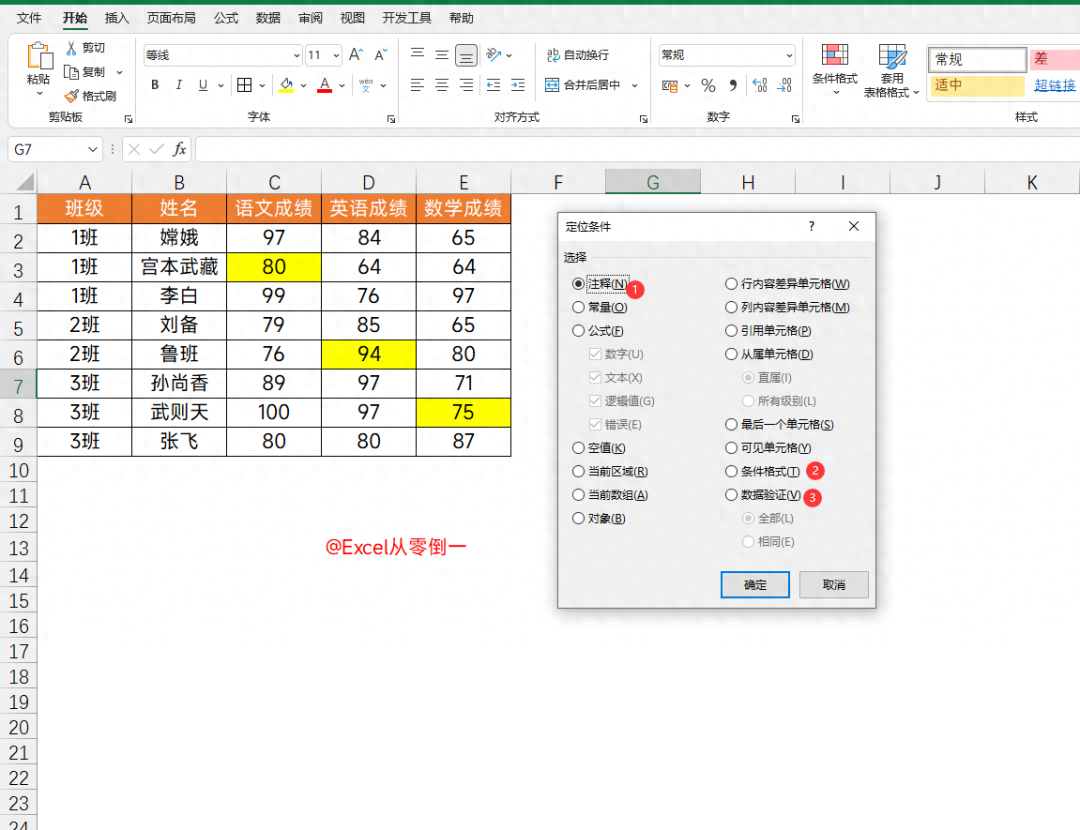Click the dialog help question mark
Image resolution: width=1080 pixels, height=830 pixels.
pos(811,226)
